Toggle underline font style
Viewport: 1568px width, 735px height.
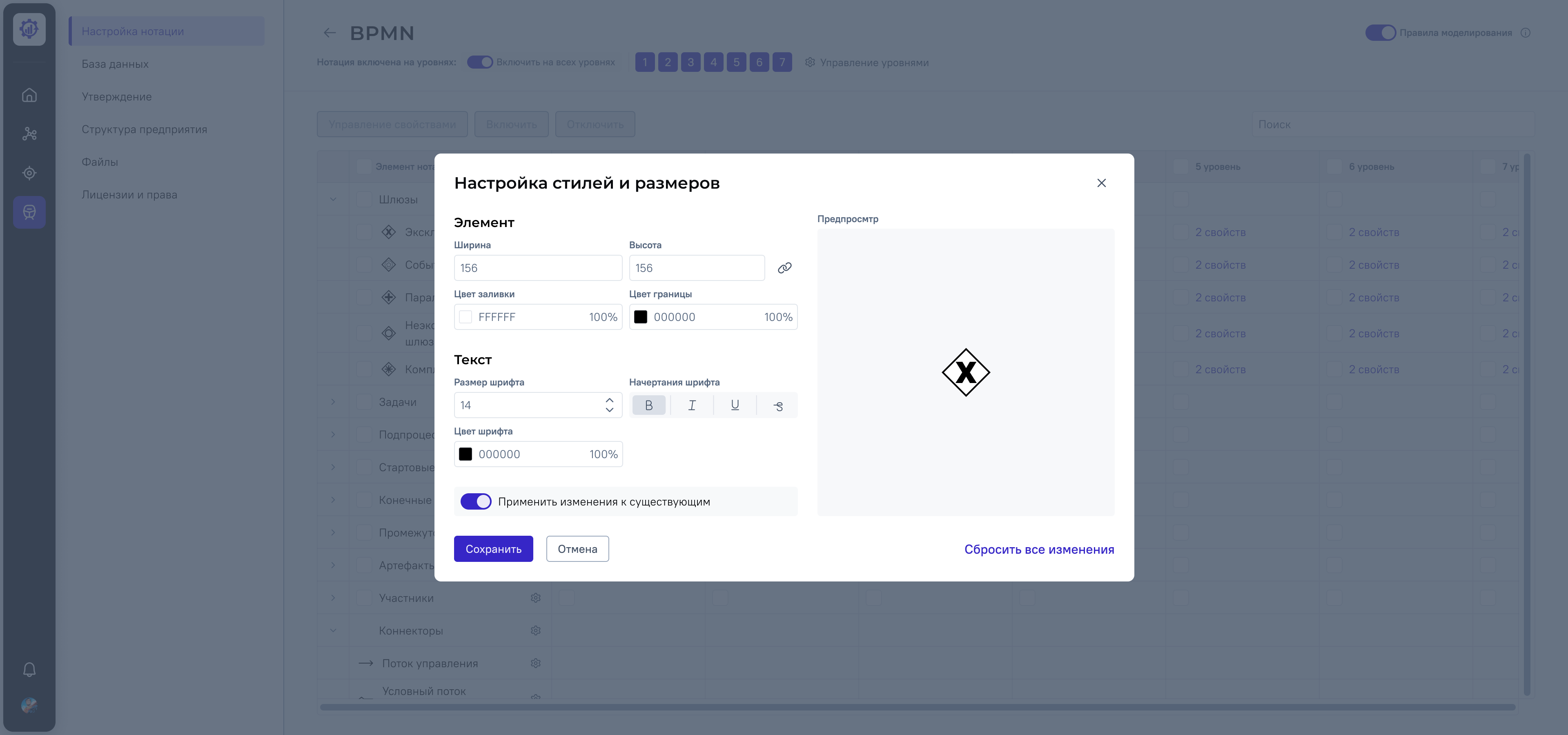(735, 405)
